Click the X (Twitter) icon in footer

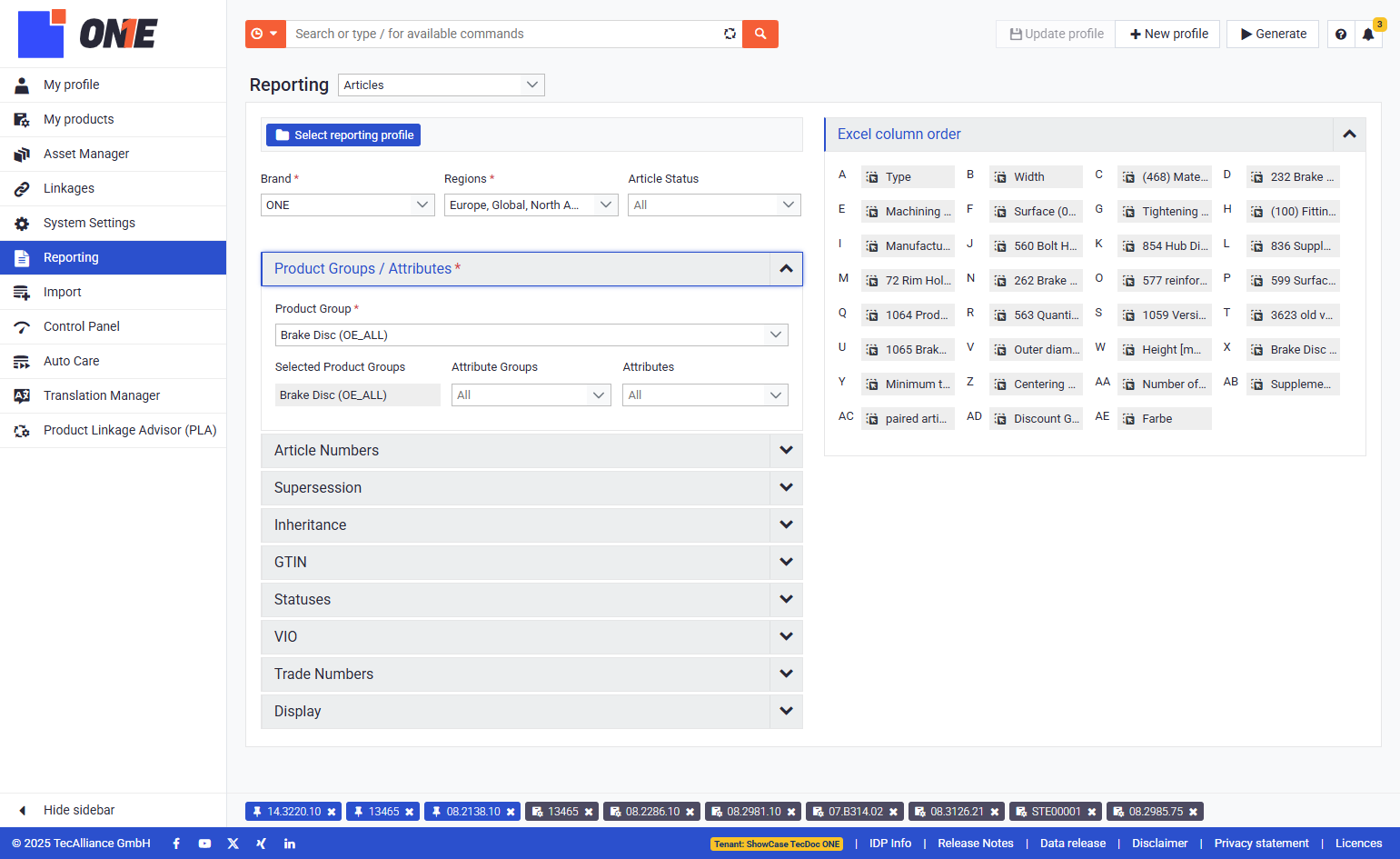(233, 844)
